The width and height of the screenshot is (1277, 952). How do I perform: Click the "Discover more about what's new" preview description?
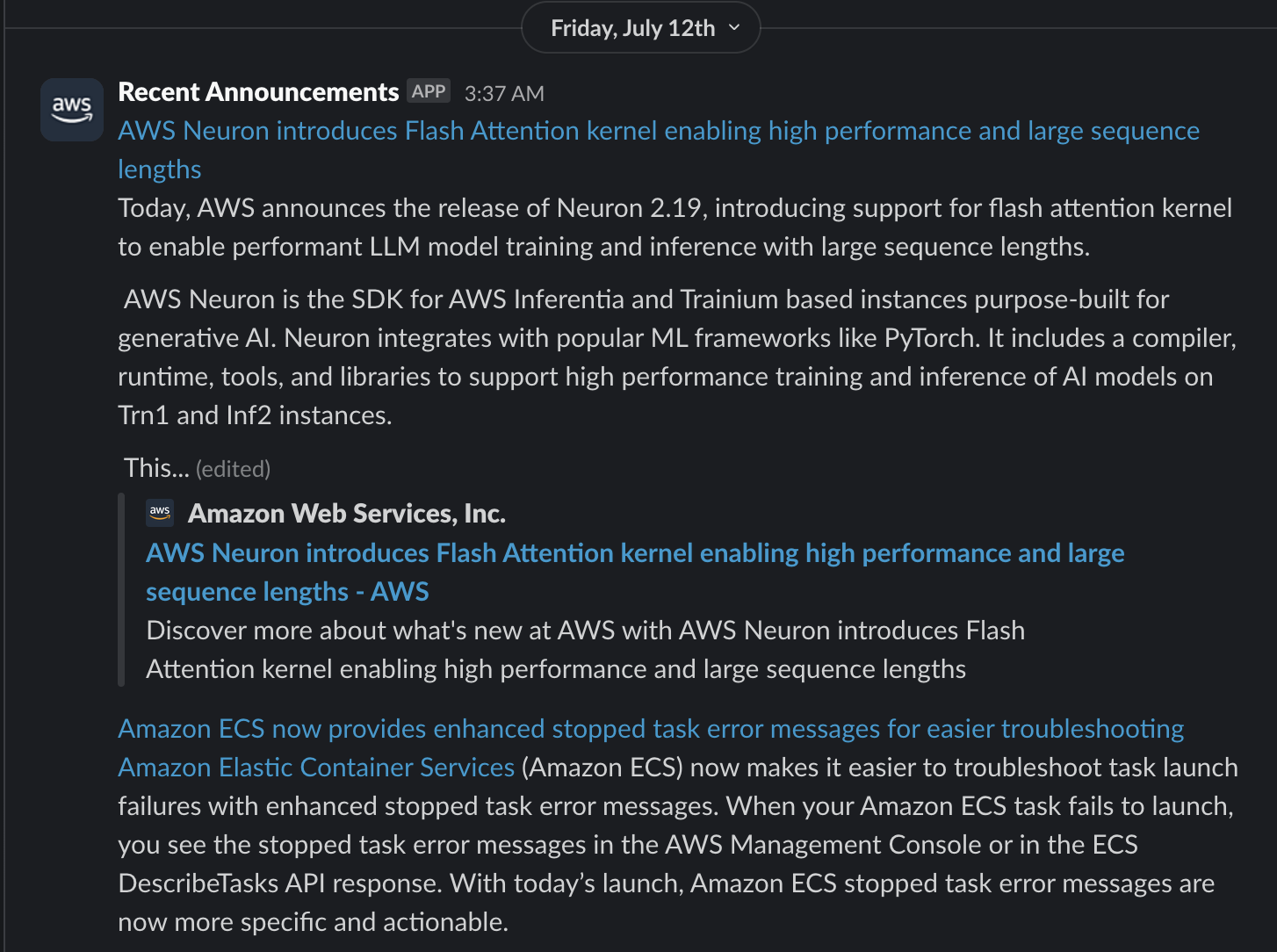585,650
